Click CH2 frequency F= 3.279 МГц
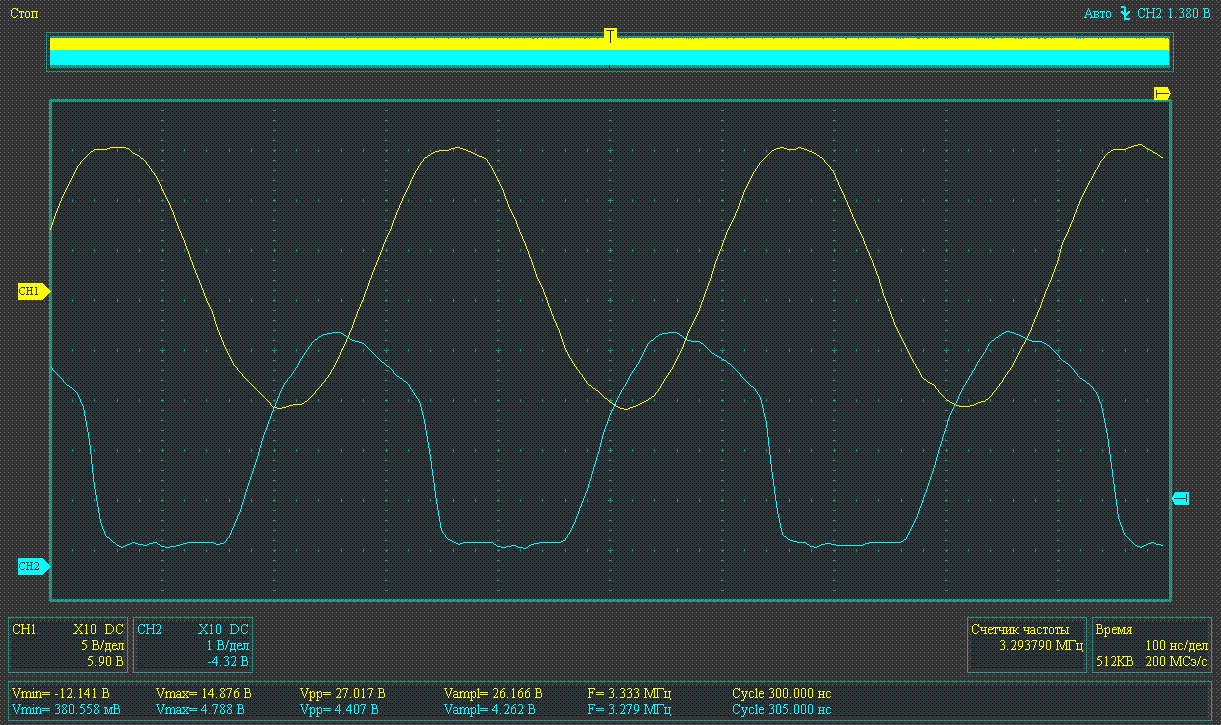1221x725 pixels. coord(628,709)
